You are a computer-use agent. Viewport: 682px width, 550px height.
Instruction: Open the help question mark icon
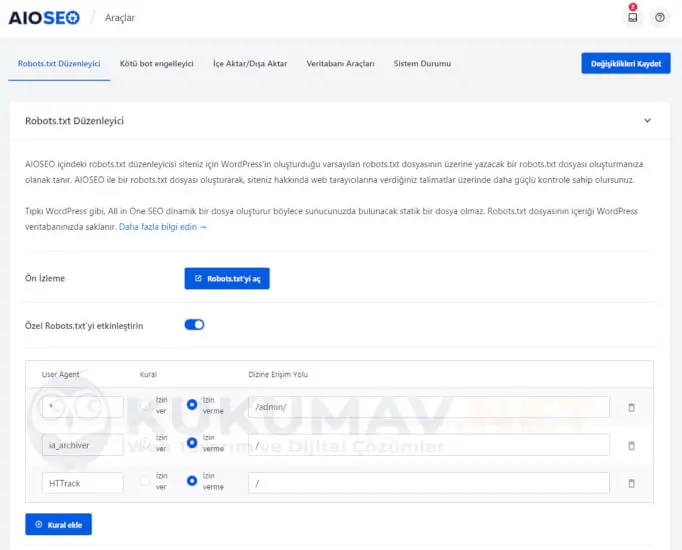(x=660, y=17)
